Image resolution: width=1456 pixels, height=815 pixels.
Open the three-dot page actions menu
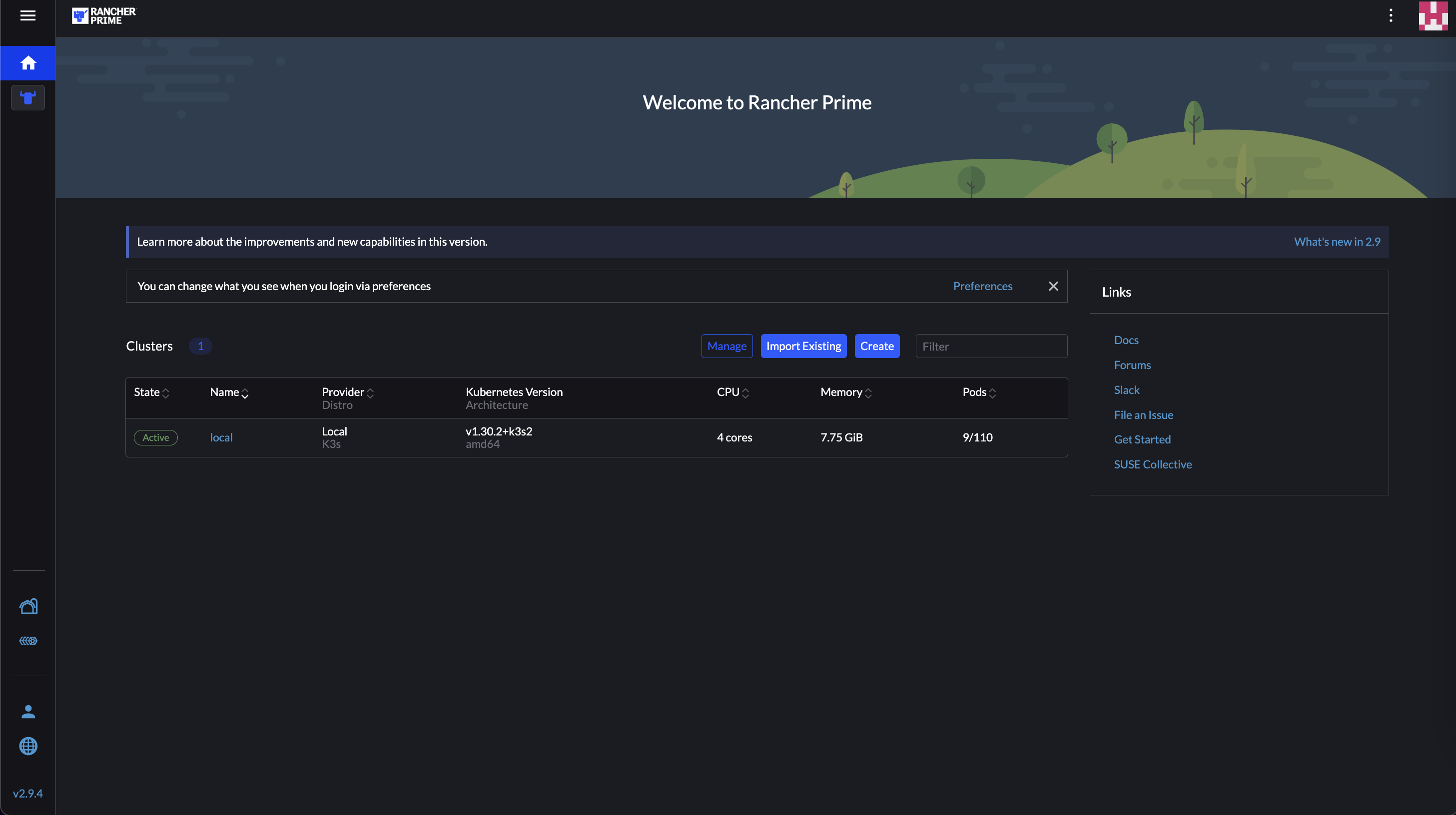(x=1391, y=16)
